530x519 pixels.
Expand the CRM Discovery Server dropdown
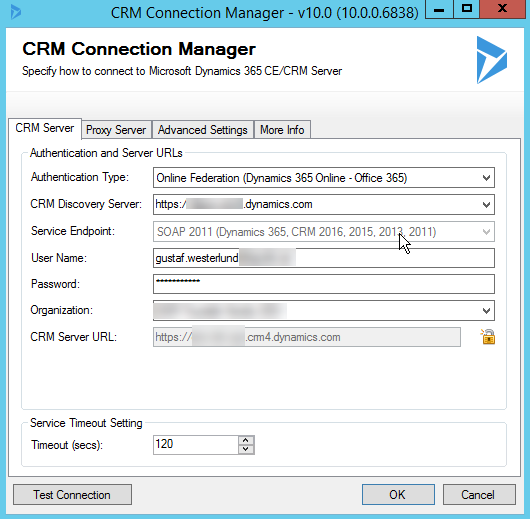tap(486, 205)
